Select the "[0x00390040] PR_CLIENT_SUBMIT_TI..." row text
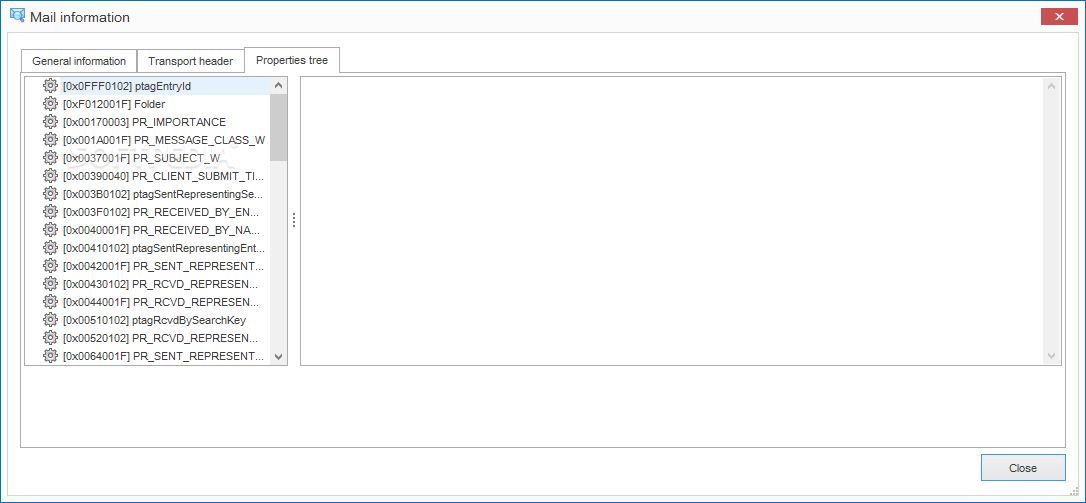This screenshot has width=1086, height=503. 163,176
